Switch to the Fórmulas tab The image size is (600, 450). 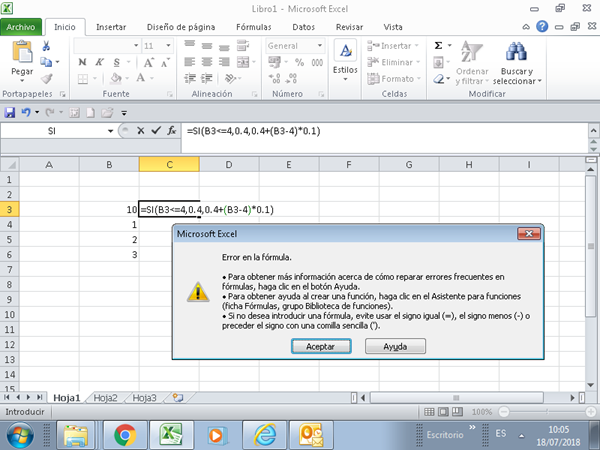(x=254, y=27)
